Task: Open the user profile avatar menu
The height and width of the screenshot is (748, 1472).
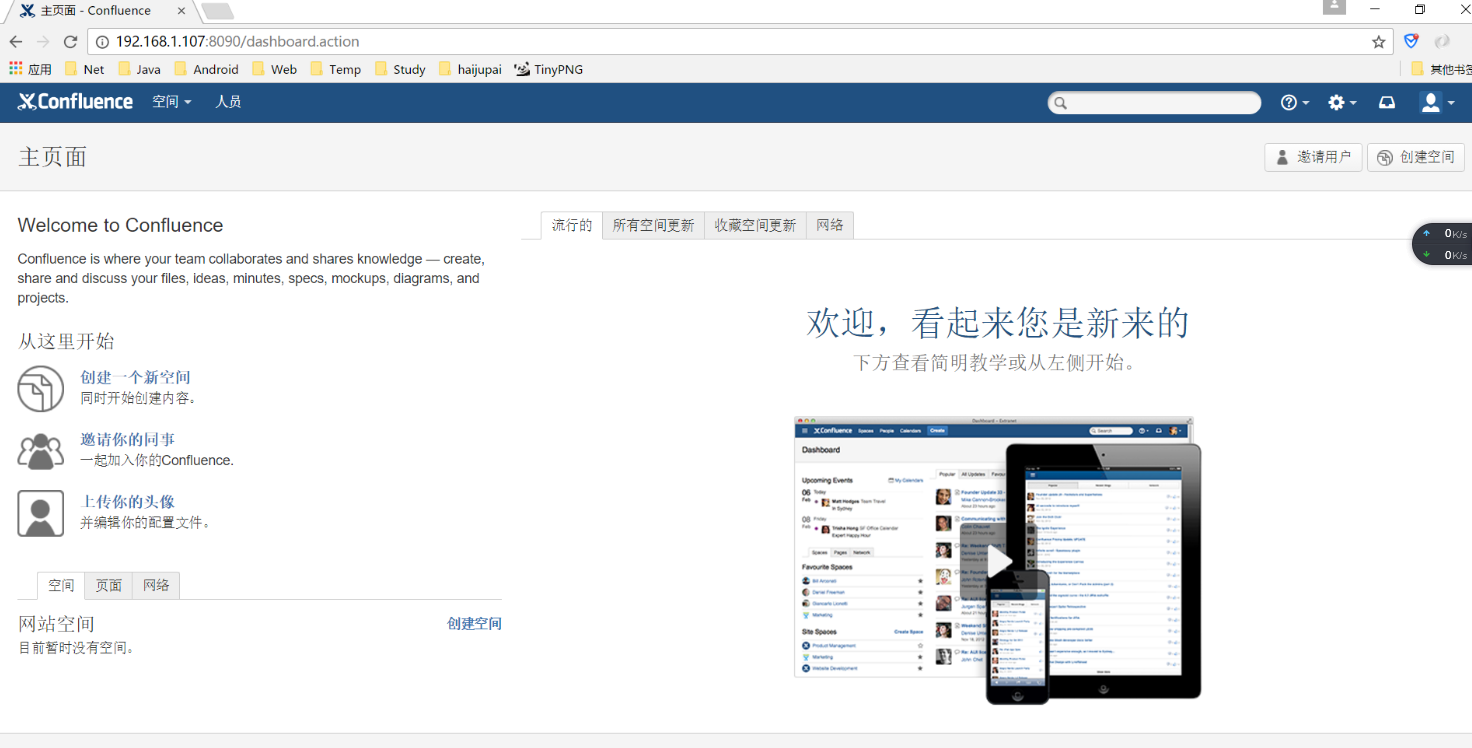Action: [1437, 103]
